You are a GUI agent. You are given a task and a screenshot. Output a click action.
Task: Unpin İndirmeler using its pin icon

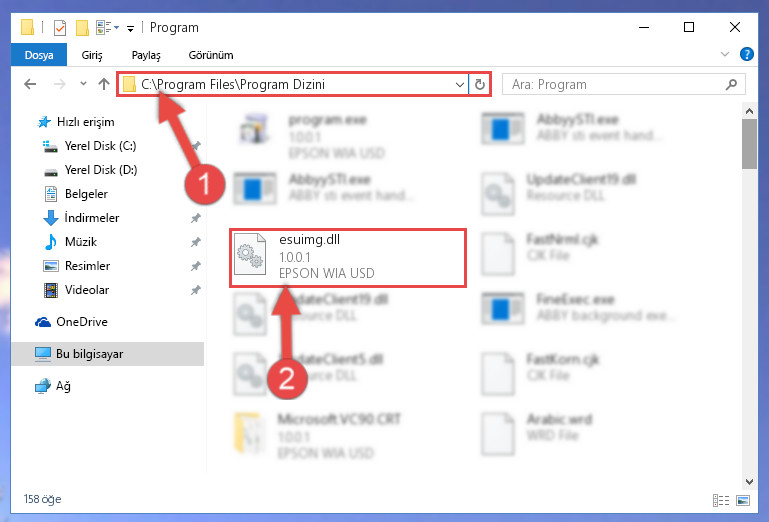tap(195, 218)
